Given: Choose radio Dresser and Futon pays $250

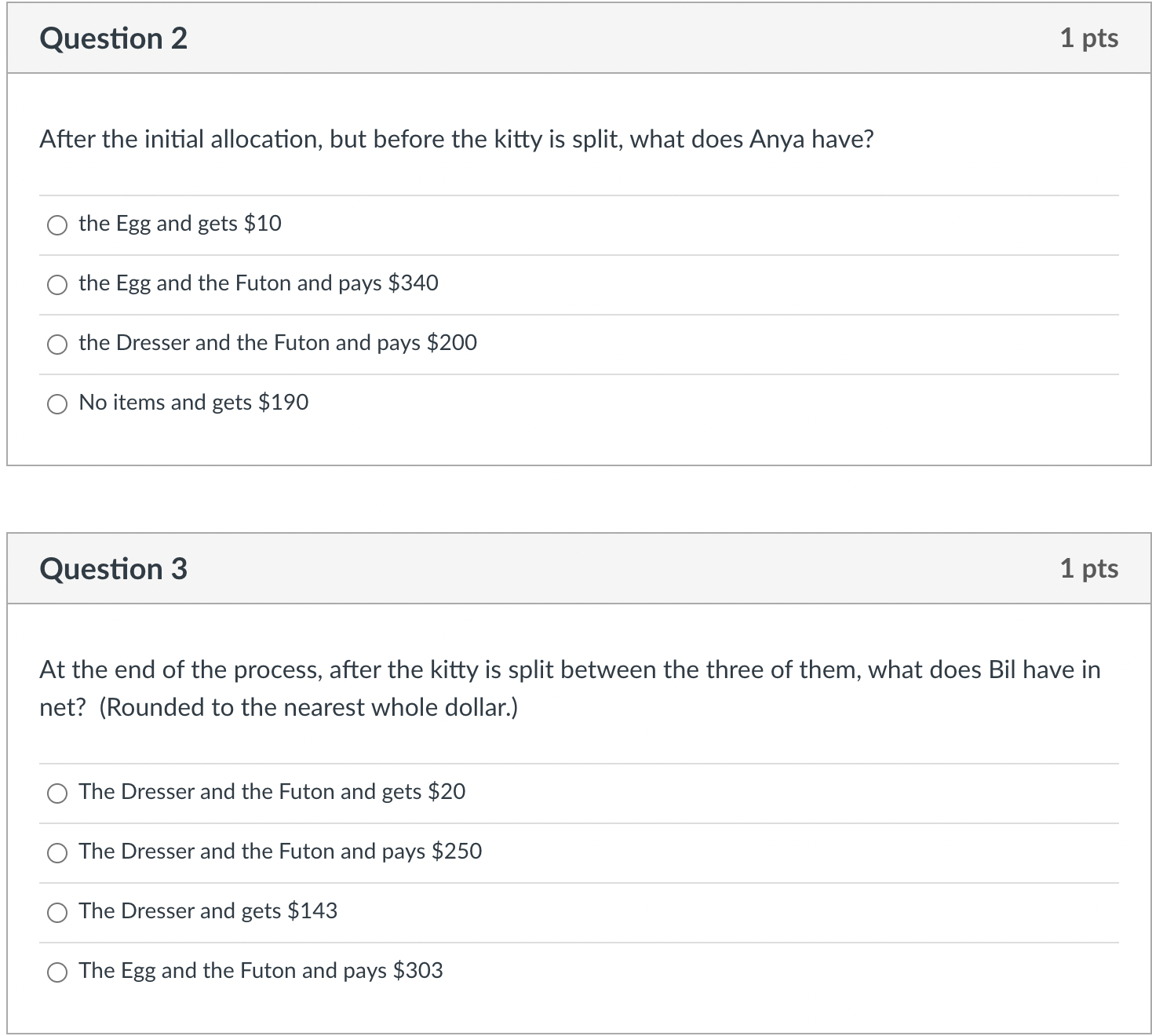Looking at the screenshot, I should click(57, 853).
